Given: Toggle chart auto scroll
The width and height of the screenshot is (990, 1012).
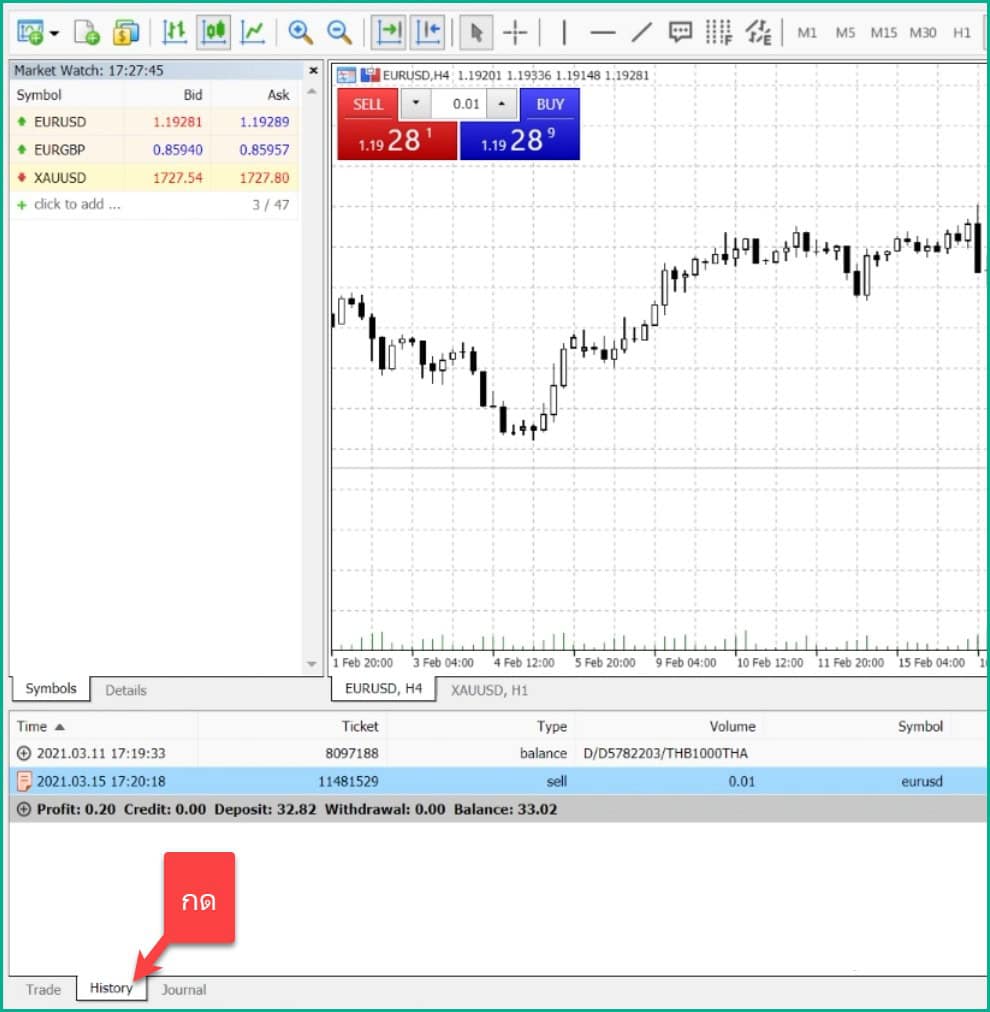Looking at the screenshot, I should tap(389, 32).
